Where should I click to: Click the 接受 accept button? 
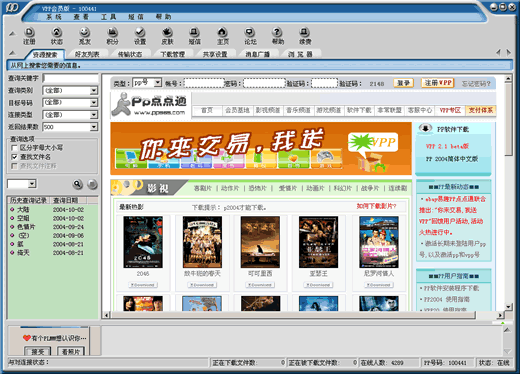(x=38, y=351)
